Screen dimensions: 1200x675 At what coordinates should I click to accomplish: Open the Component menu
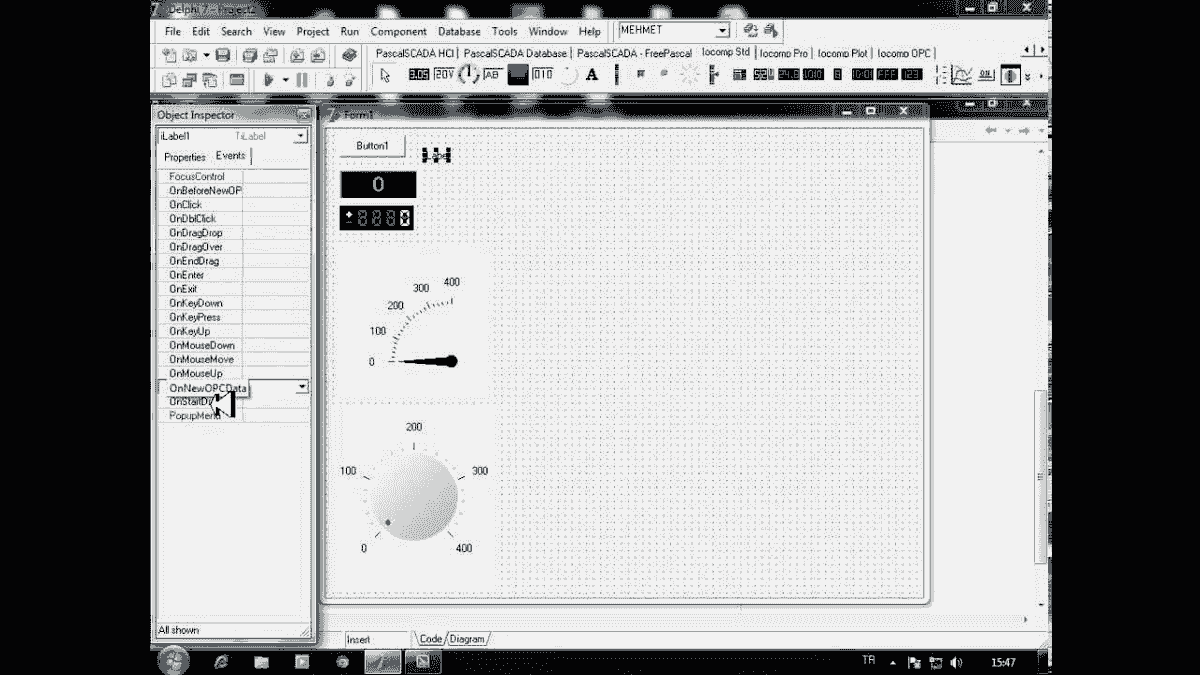398,31
